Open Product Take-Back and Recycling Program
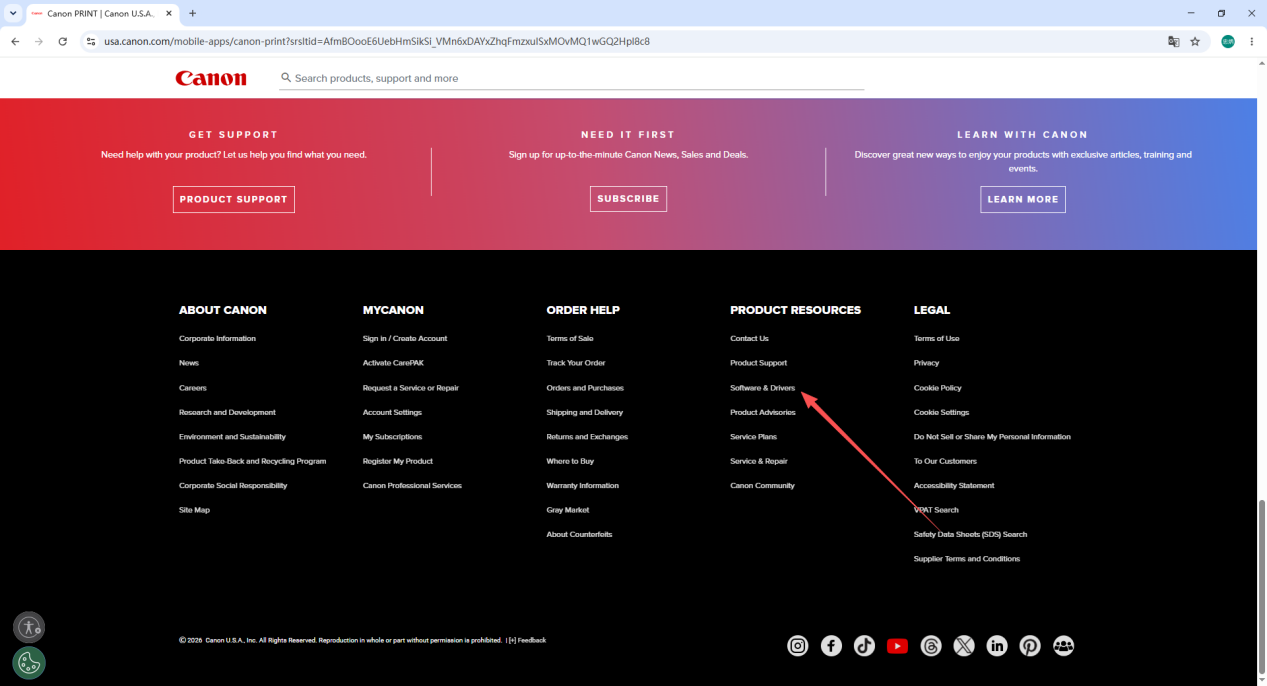This screenshot has height=686, width=1267. pos(253,461)
